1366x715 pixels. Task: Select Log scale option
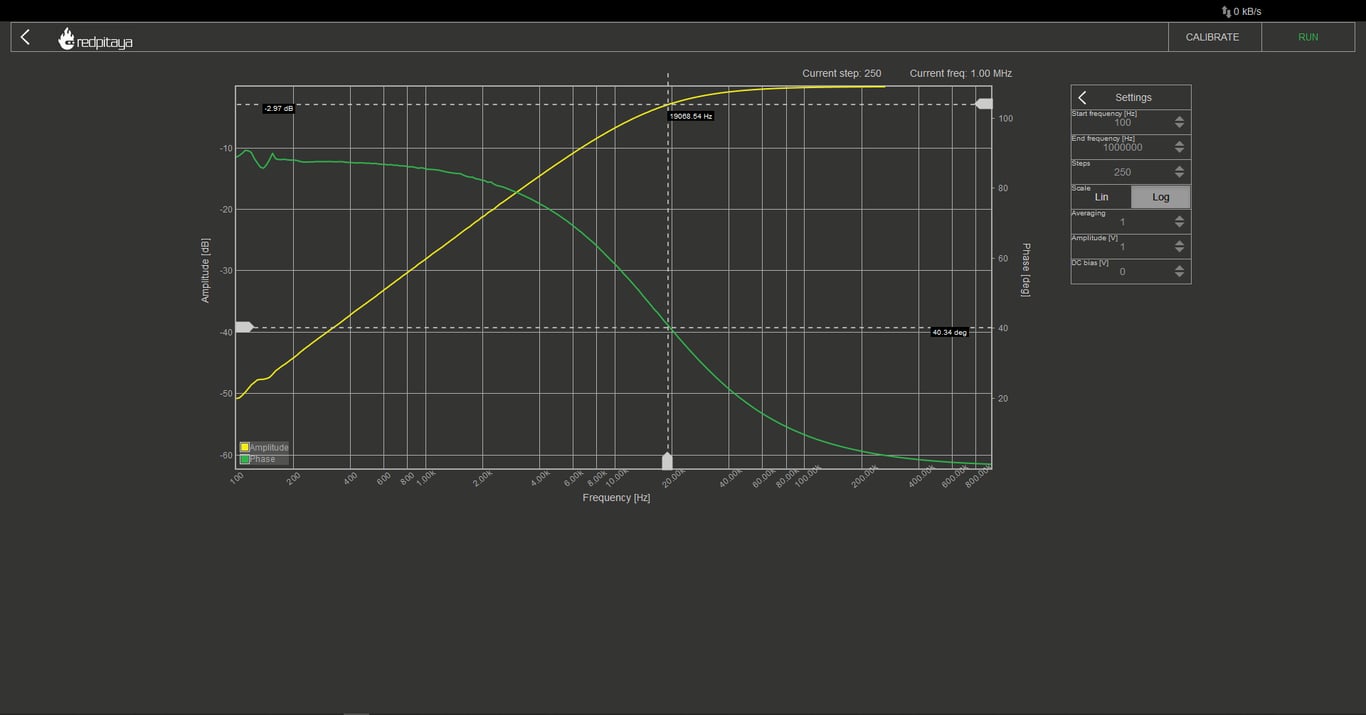tap(1160, 197)
